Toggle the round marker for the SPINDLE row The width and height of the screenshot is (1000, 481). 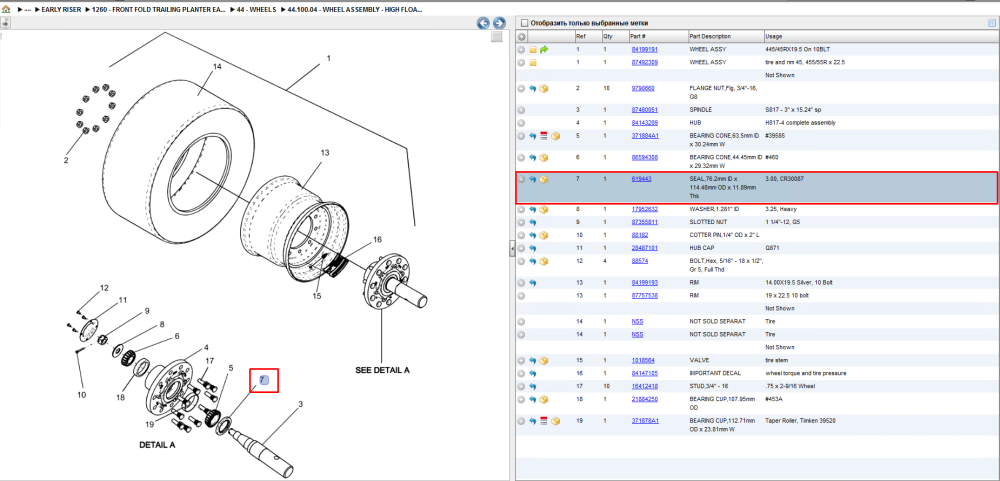[x=522, y=110]
